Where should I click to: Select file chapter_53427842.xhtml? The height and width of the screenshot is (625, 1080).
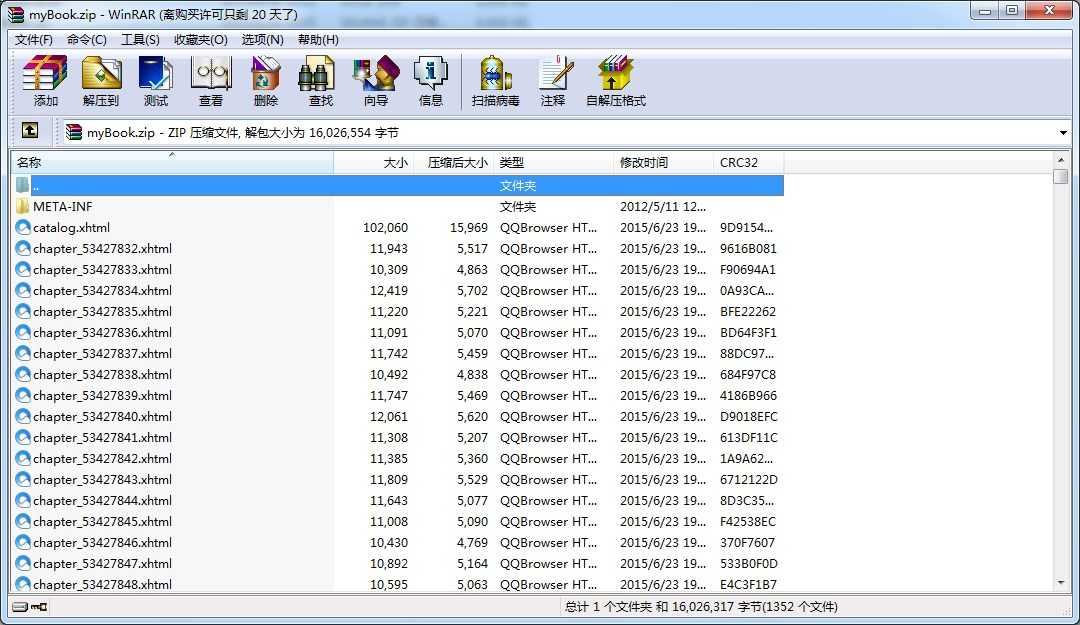(103, 458)
